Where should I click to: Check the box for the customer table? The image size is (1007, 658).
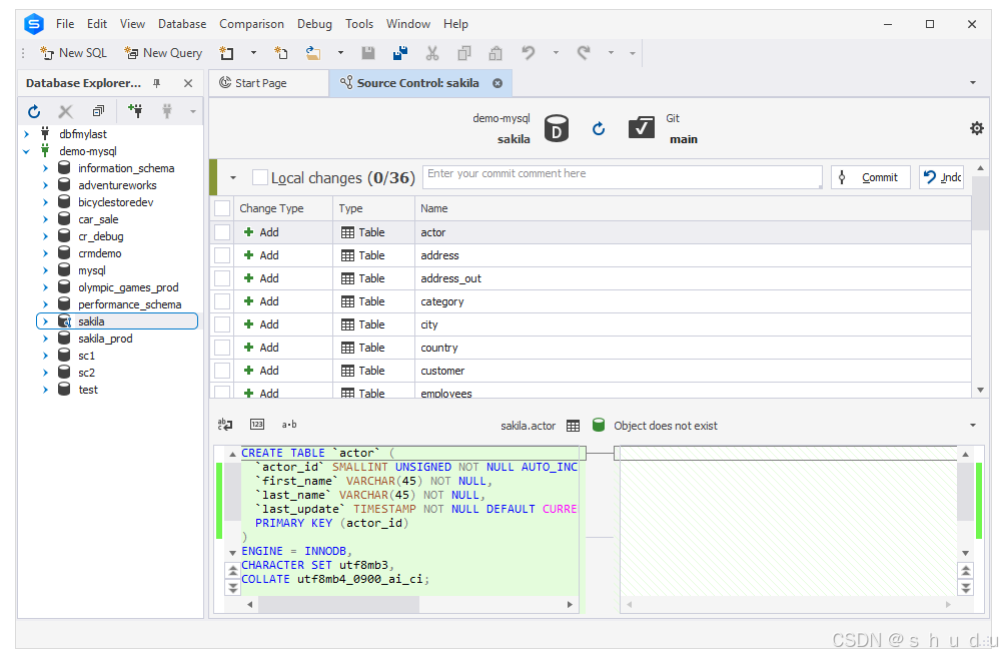pyautogui.click(x=222, y=371)
